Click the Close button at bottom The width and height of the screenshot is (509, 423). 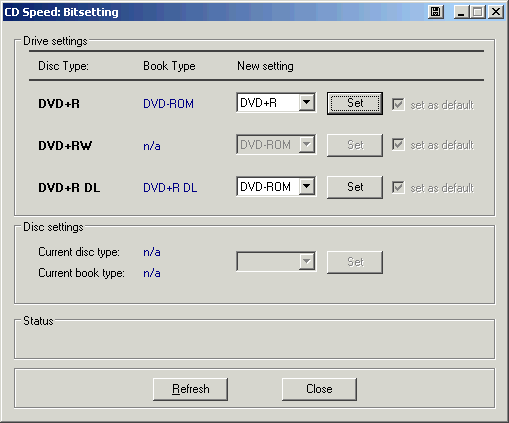click(x=319, y=389)
